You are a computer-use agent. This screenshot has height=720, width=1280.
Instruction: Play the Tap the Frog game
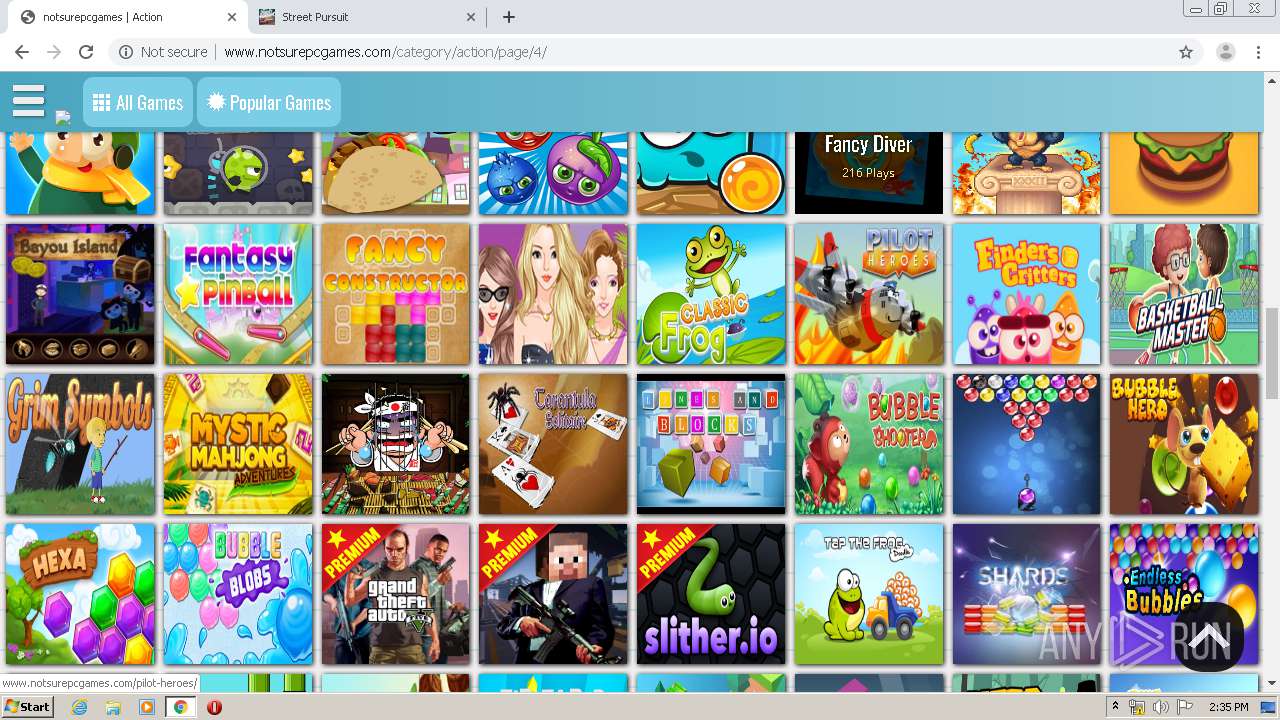[x=868, y=594]
